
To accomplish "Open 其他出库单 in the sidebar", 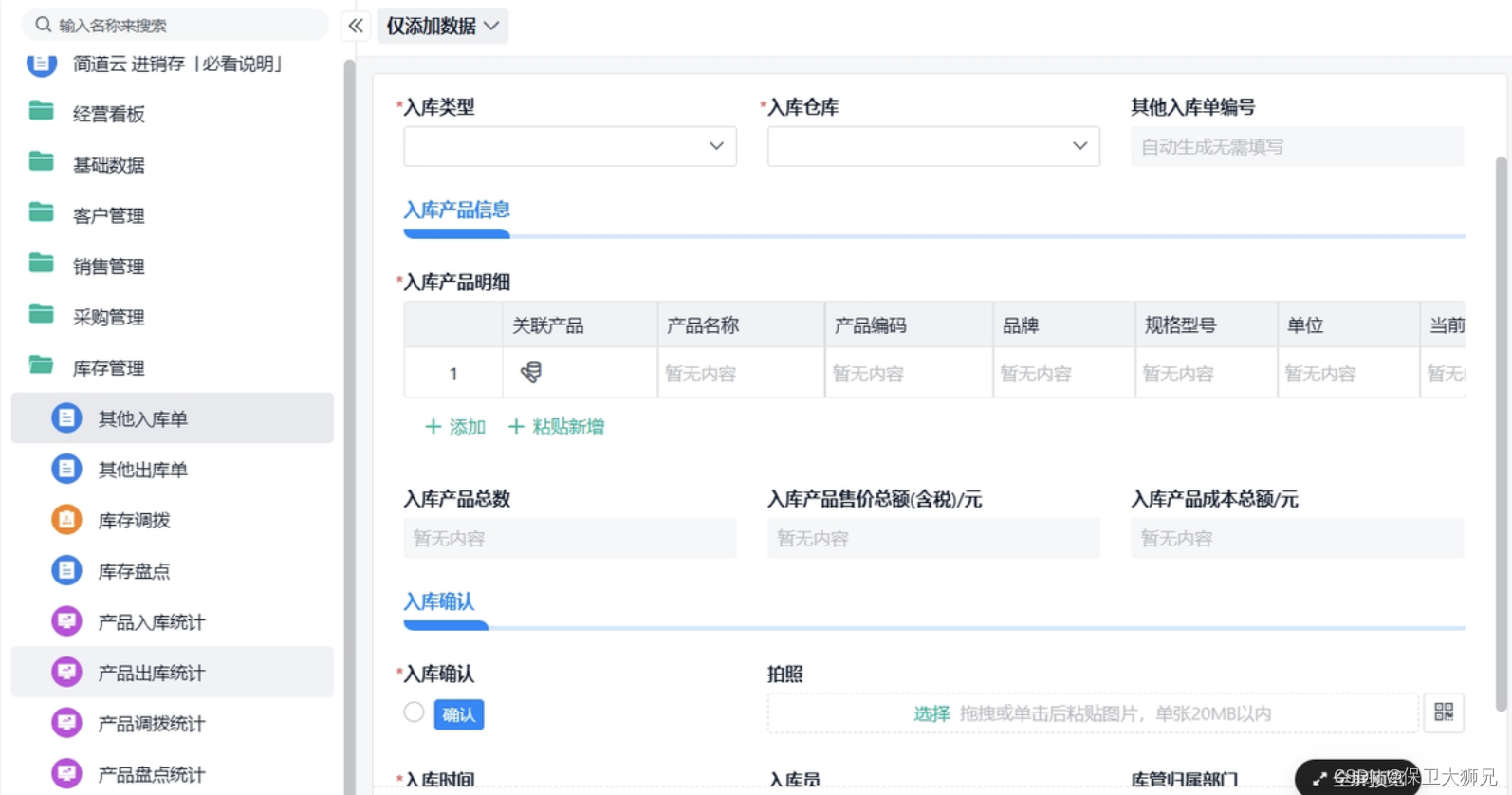I will pyautogui.click(x=172, y=469).
